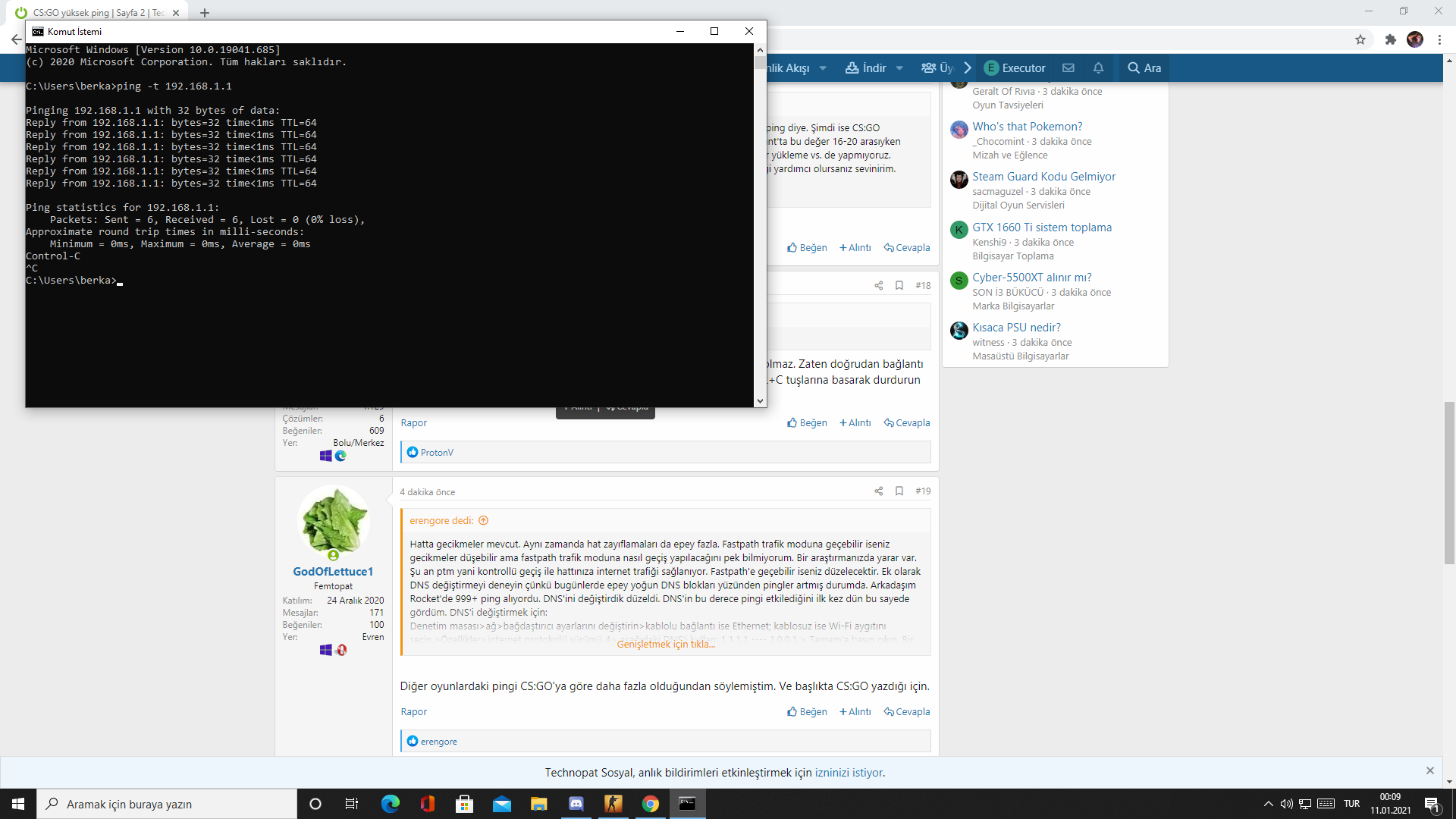Click the command prompt scrollbar down arrow
The width and height of the screenshot is (1456, 819).
pyautogui.click(x=760, y=400)
